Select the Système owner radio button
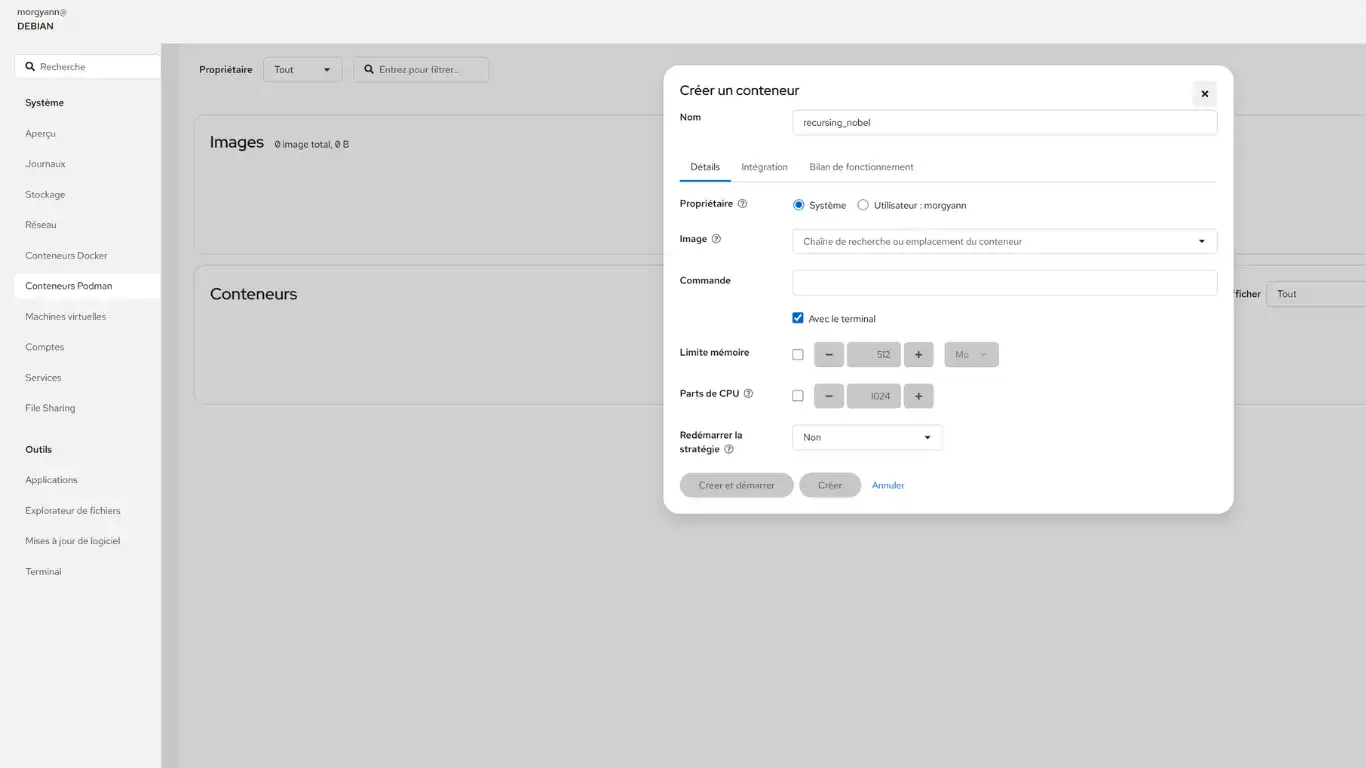1366x768 pixels. 799,205
